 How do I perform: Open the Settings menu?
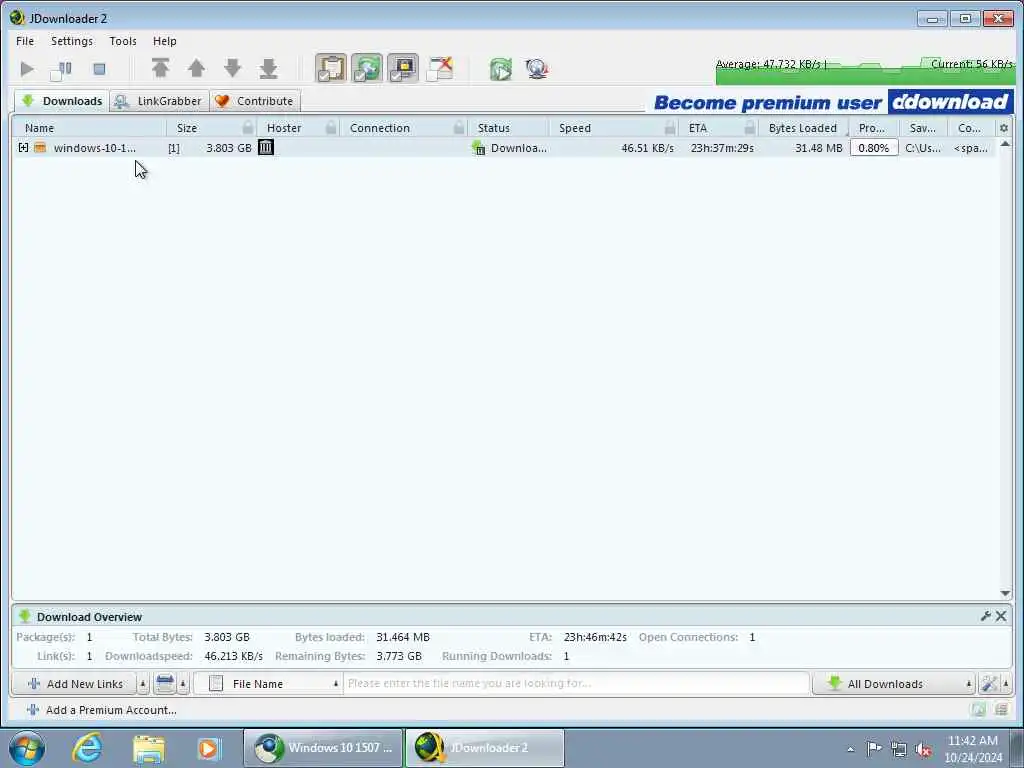(x=72, y=41)
